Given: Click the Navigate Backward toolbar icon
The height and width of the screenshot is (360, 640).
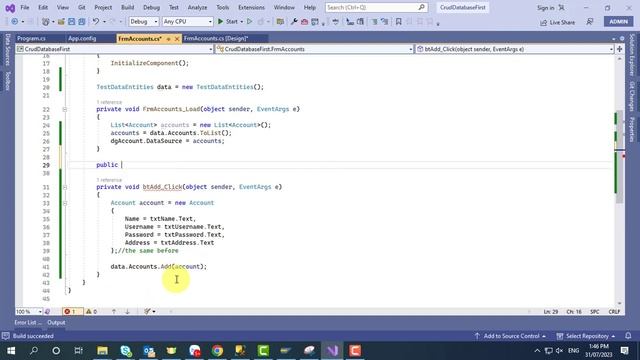Looking at the screenshot, I should click(x=15, y=22).
